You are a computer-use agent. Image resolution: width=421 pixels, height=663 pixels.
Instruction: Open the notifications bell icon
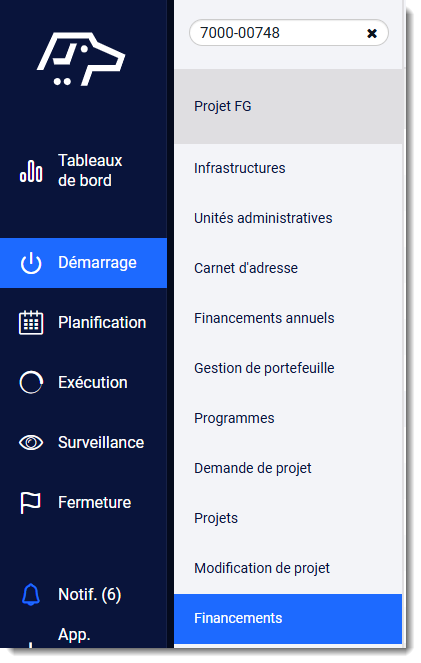pyautogui.click(x=30, y=595)
